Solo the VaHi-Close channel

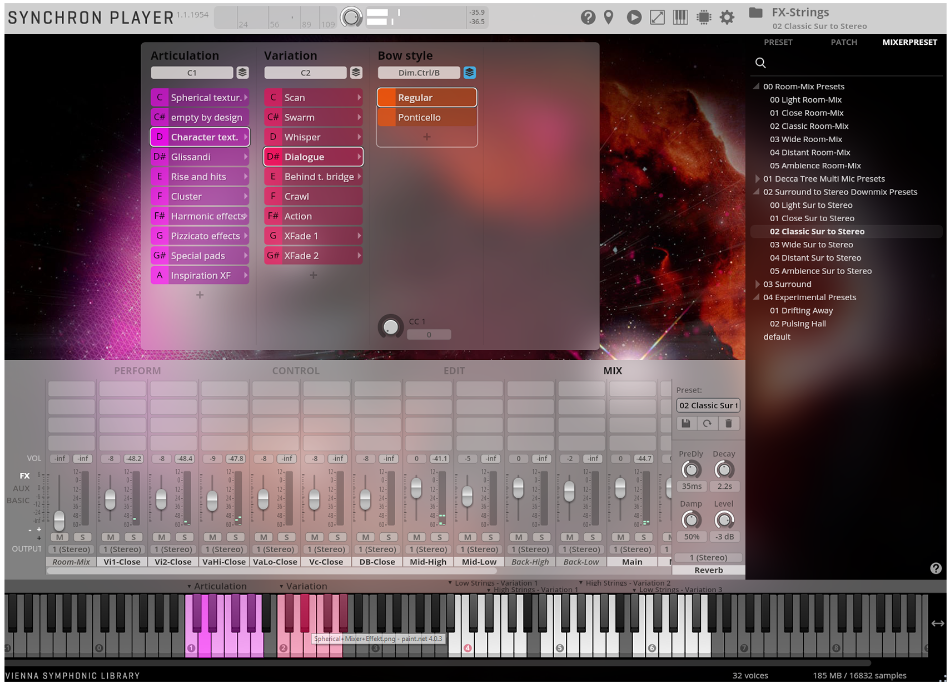pos(235,537)
